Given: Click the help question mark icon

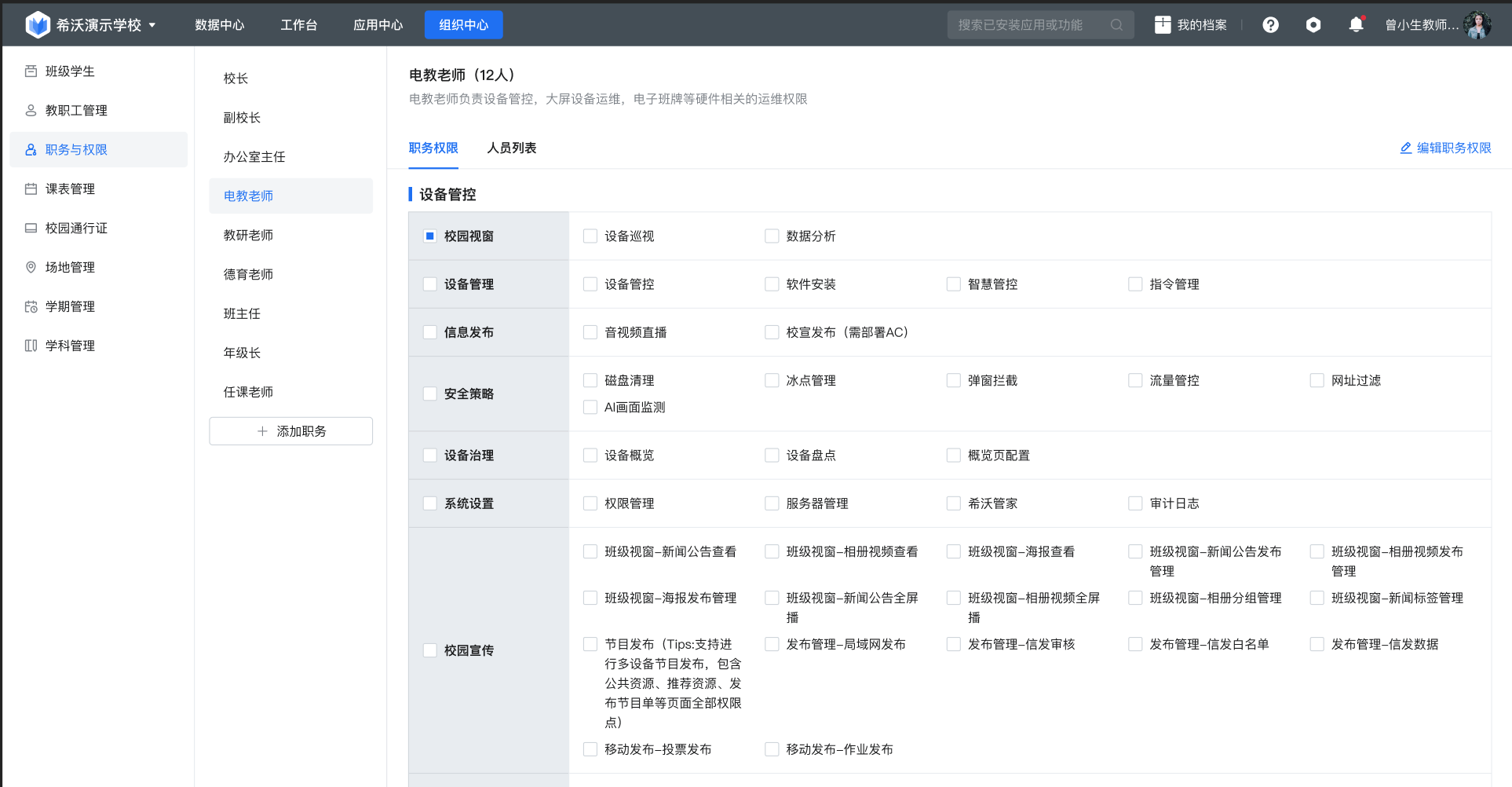Looking at the screenshot, I should (1270, 25).
